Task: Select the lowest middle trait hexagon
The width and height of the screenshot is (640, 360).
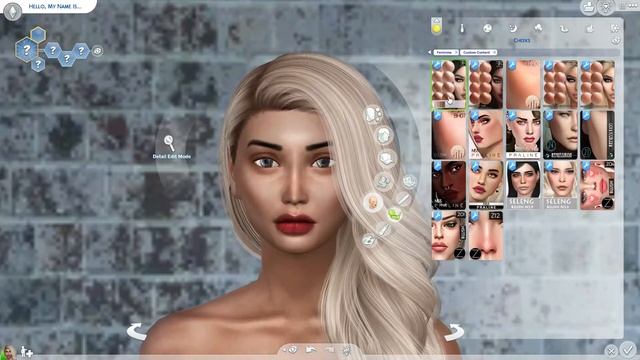Action: coord(67,58)
